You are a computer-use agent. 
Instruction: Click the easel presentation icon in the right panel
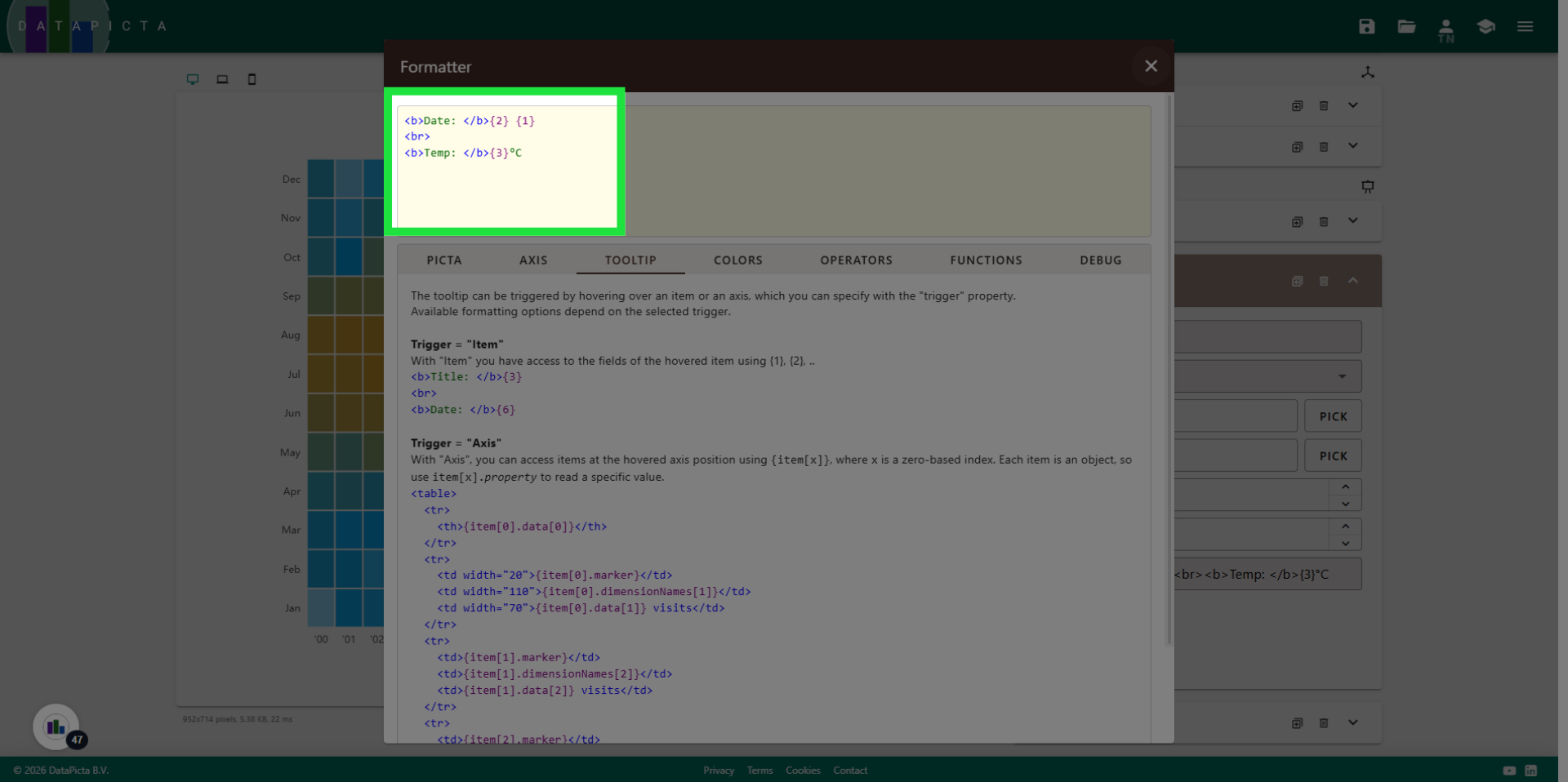click(x=1368, y=187)
